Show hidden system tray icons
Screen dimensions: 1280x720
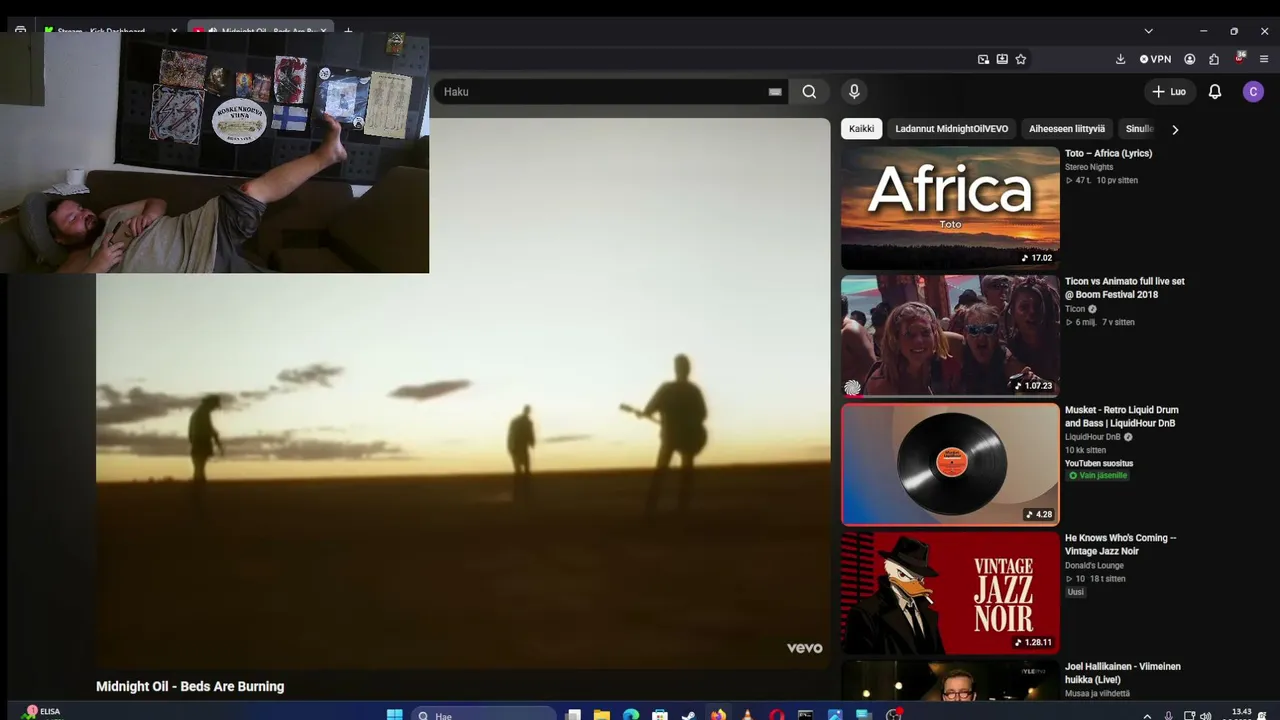tap(1147, 715)
